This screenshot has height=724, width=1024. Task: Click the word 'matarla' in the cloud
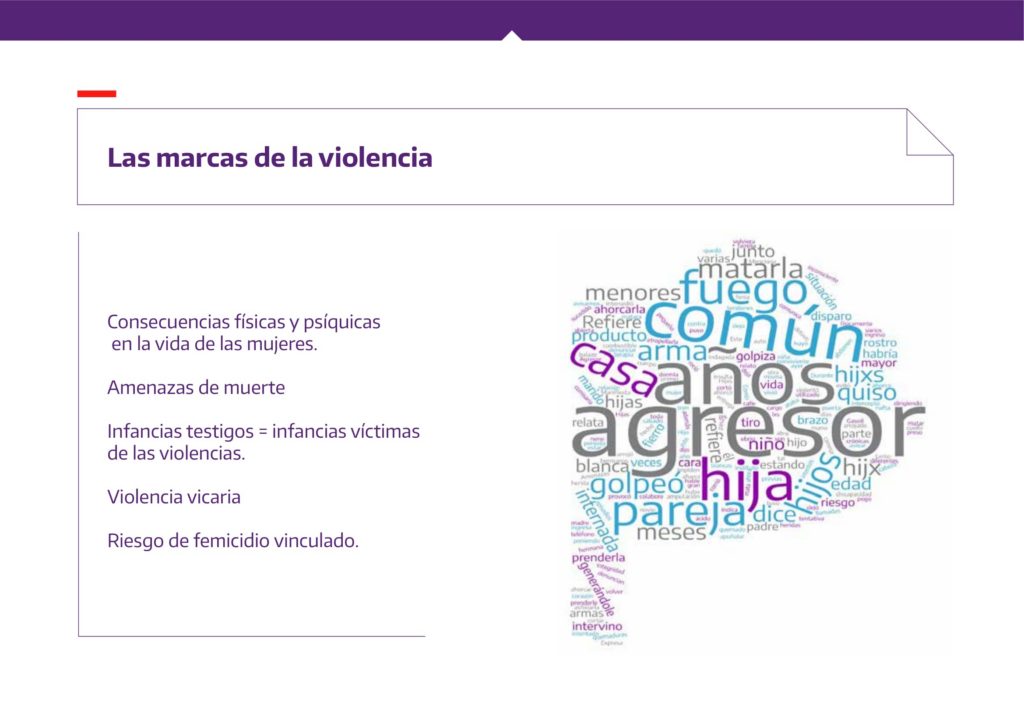751,268
